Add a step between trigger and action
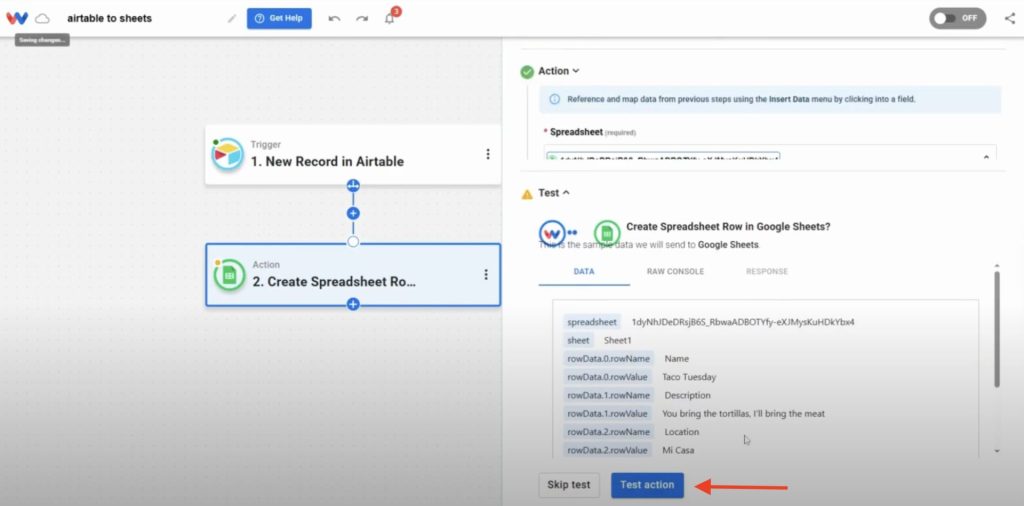This screenshot has width=1024, height=506. (353, 213)
